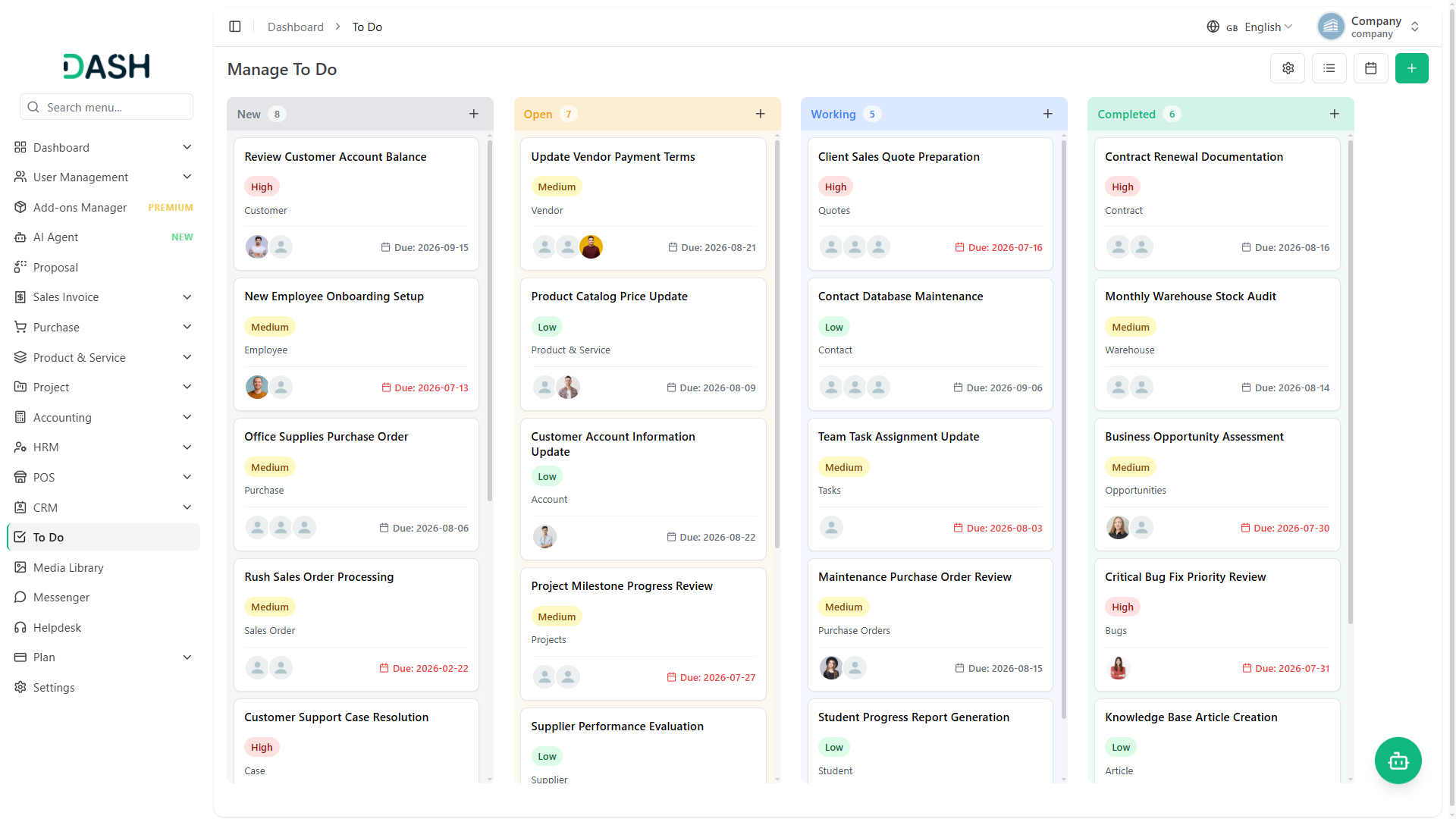Expand the HRM menu chevron
Screen dimensions: 1456x819
(187, 447)
